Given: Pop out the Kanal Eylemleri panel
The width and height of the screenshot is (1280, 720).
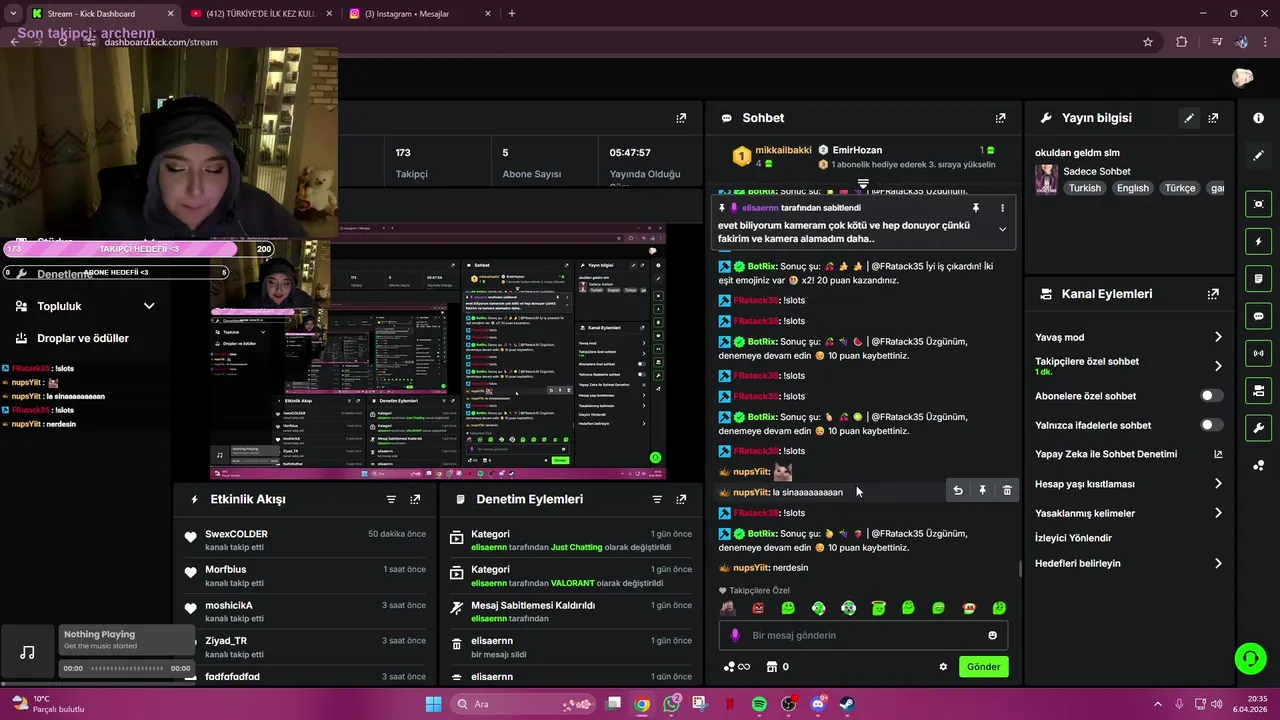Looking at the screenshot, I should [1213, 294].
